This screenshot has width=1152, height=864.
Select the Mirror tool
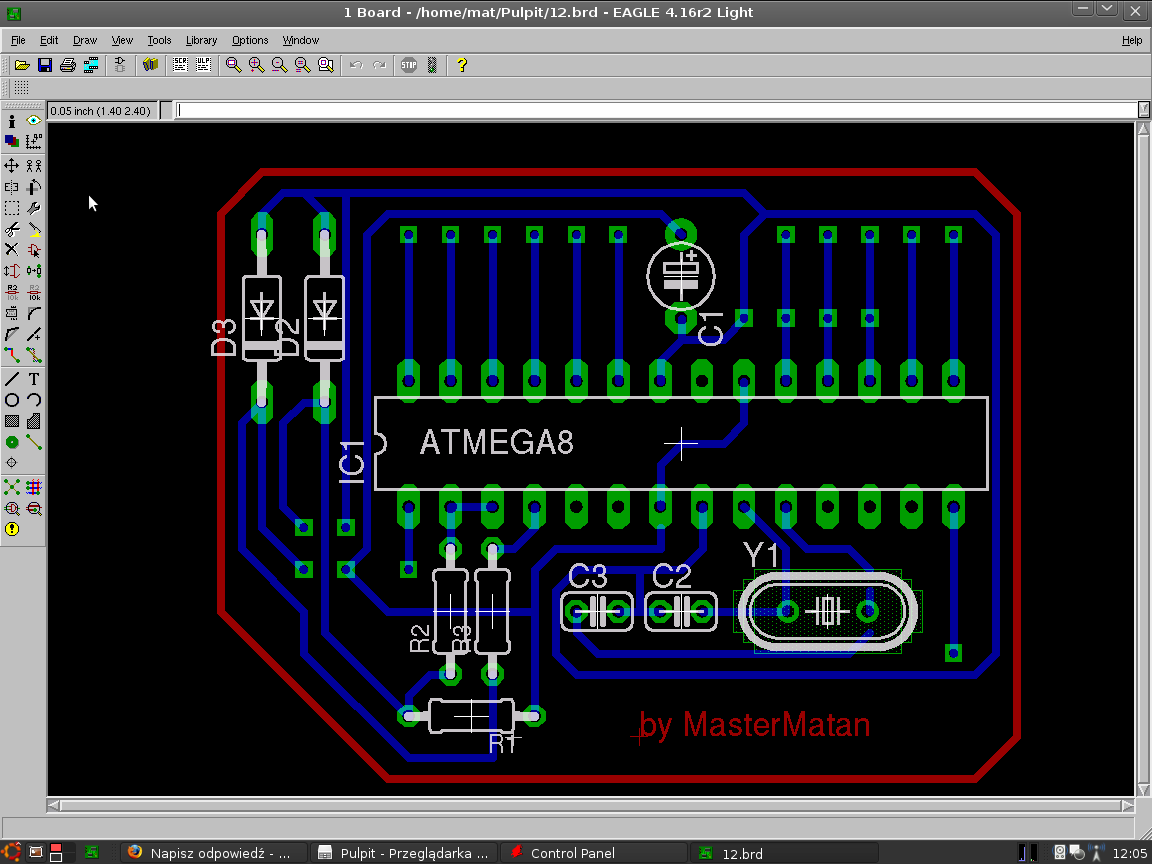[x=12, y=187]
